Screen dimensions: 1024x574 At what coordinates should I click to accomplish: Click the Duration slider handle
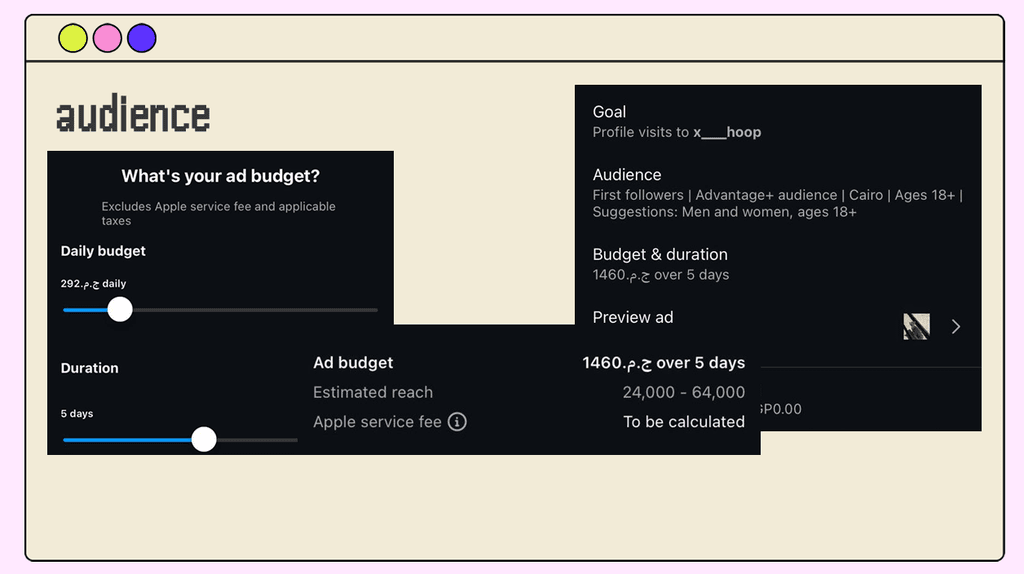coord(204,439)
